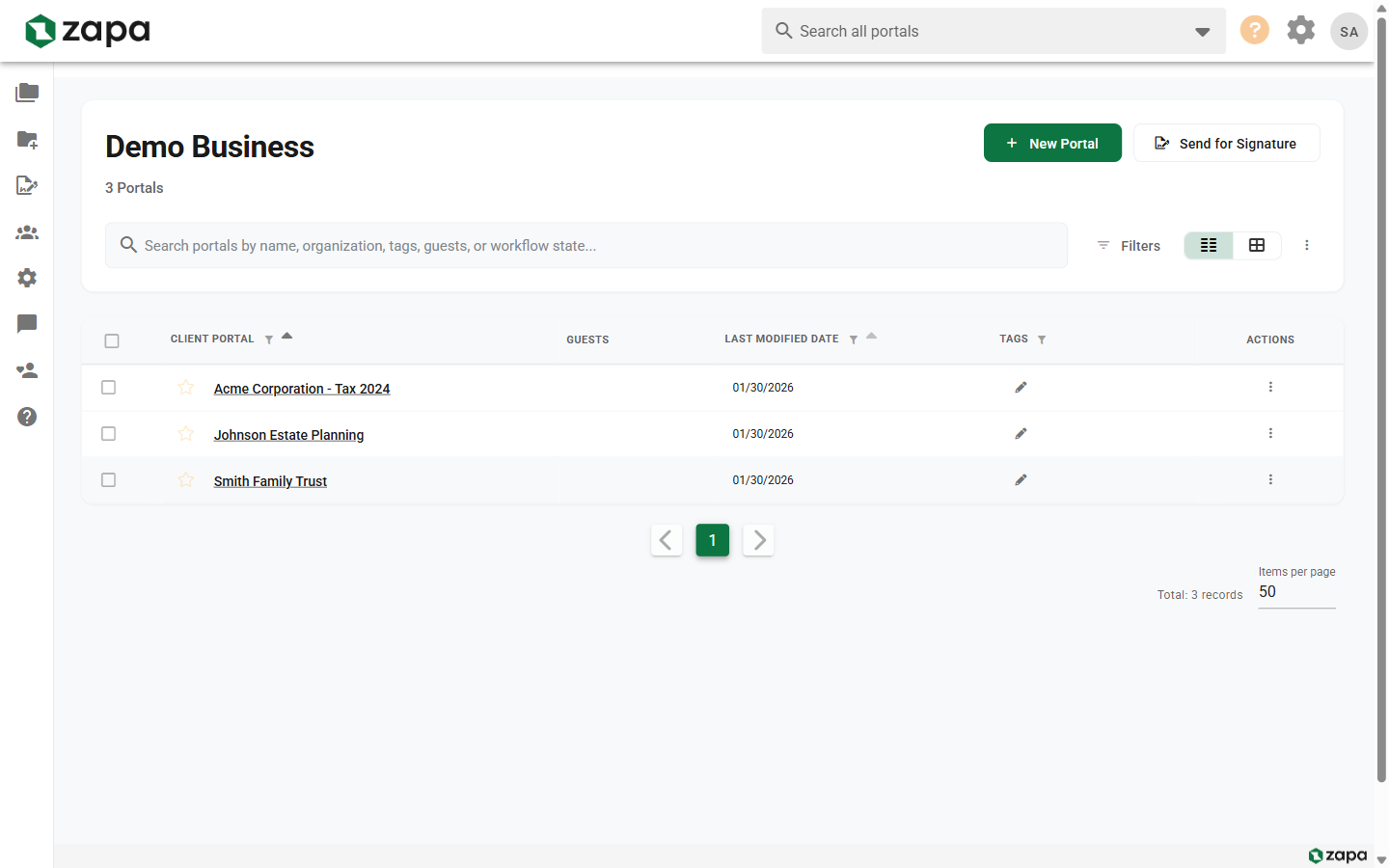Open the signature document sidebar icon
This screenshot has height=868, width=1389.
point(27,185)
